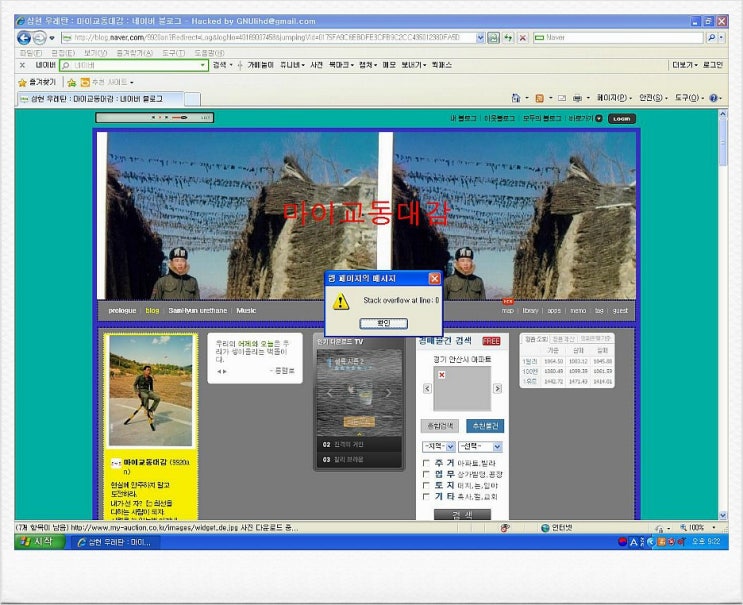Expand the 선택 dropdown
The height and width of the screenshot is (605, 743).
(480, 446)
